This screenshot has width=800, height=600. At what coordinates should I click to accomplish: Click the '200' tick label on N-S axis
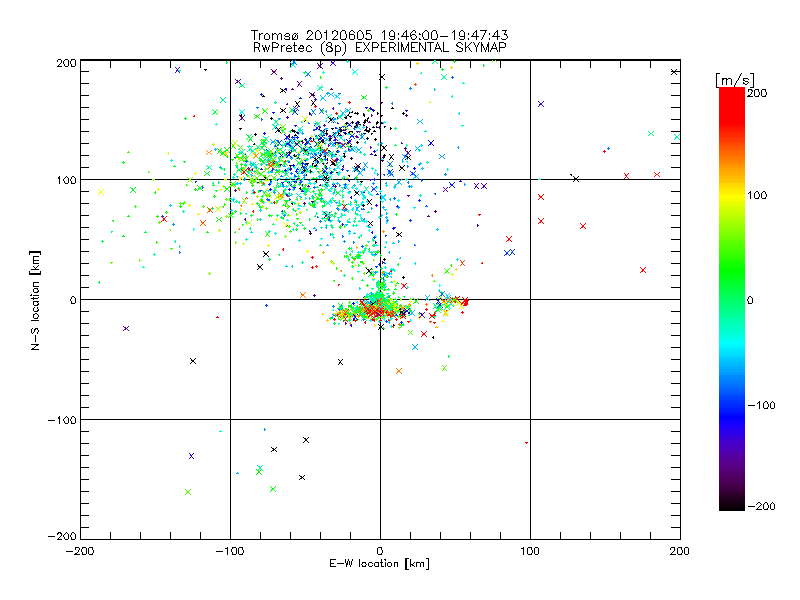(66, 63)
